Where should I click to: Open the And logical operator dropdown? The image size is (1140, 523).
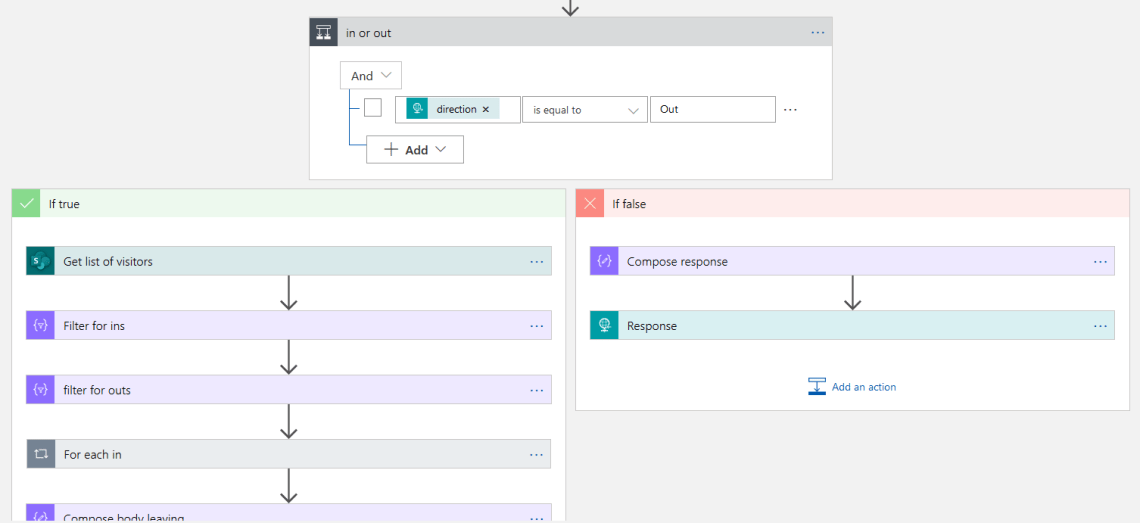pos(371,76)
